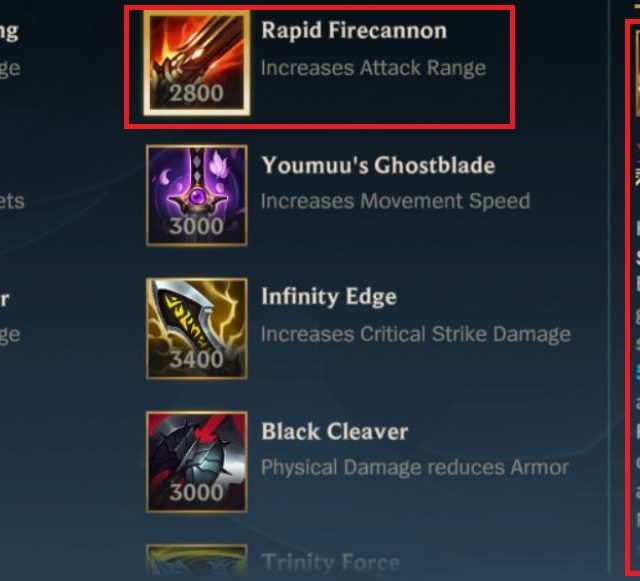Click the Increases Attack Range description
The width and height of the screenshot is (640, 581).
(x=373, y=68)
